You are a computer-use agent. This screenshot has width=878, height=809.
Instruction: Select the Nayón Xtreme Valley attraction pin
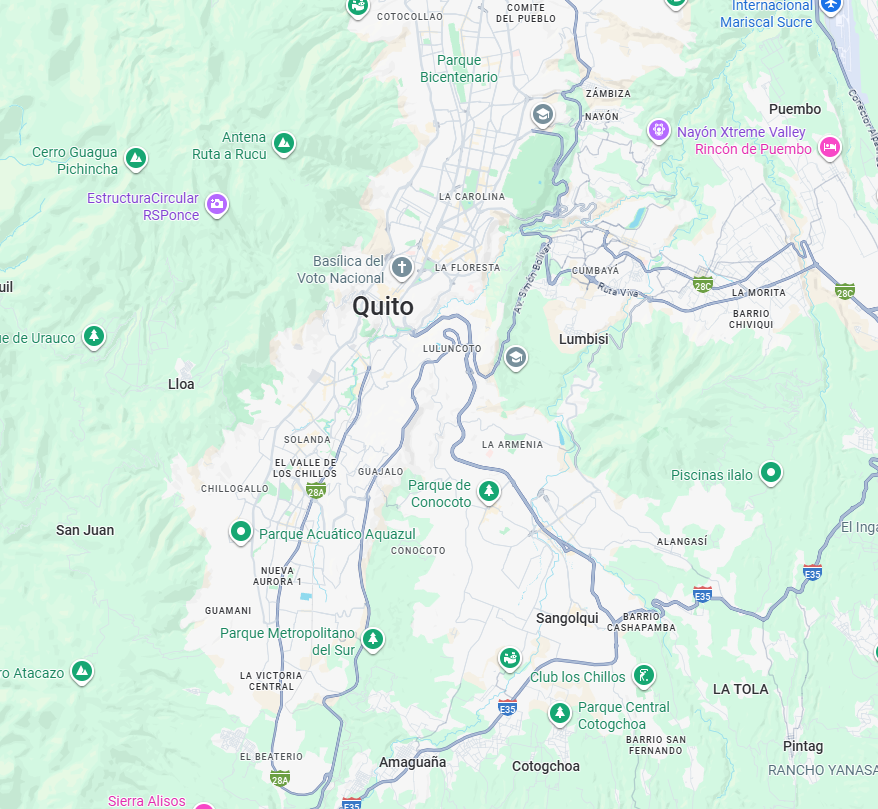point(658,131)
